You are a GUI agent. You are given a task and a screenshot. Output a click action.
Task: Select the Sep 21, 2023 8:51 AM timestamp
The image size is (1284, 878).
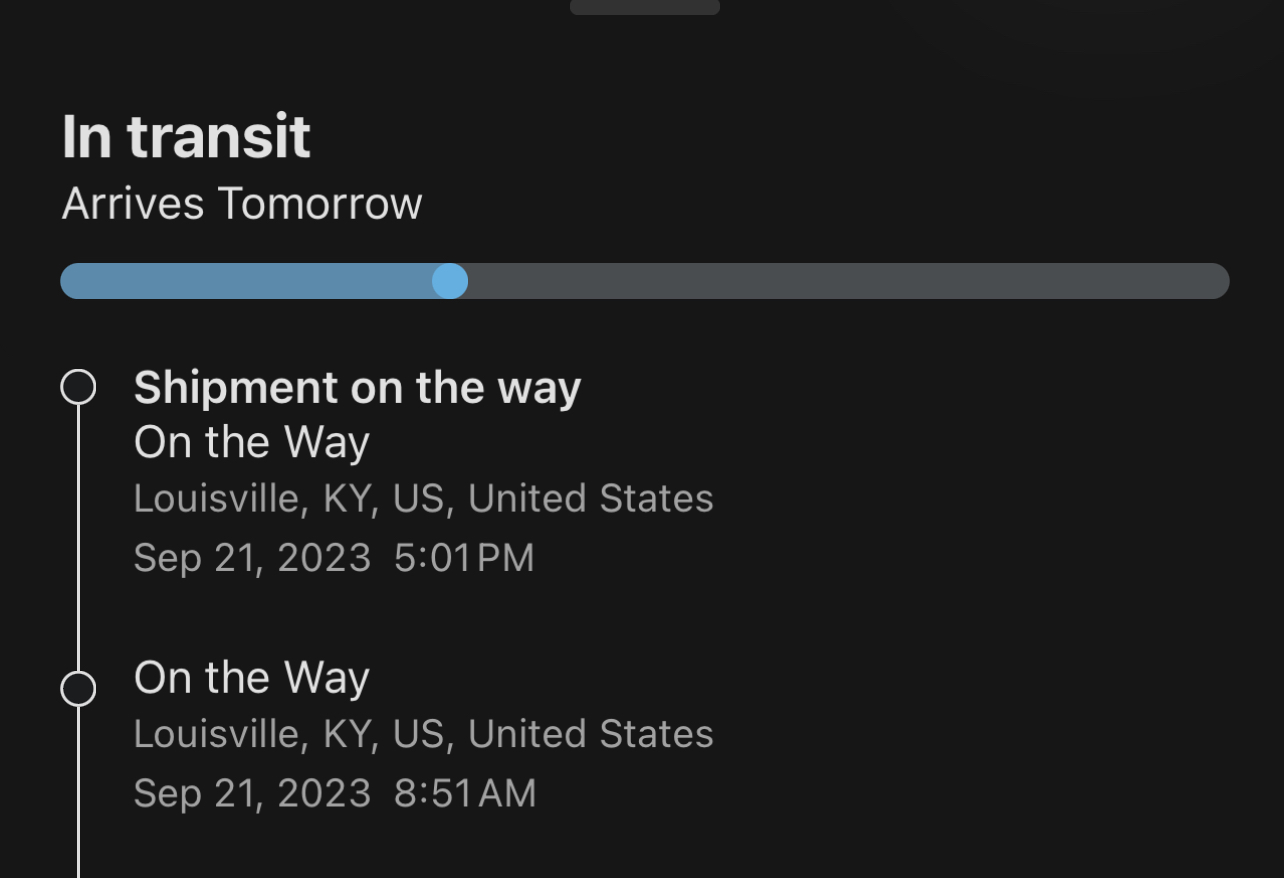335,793
